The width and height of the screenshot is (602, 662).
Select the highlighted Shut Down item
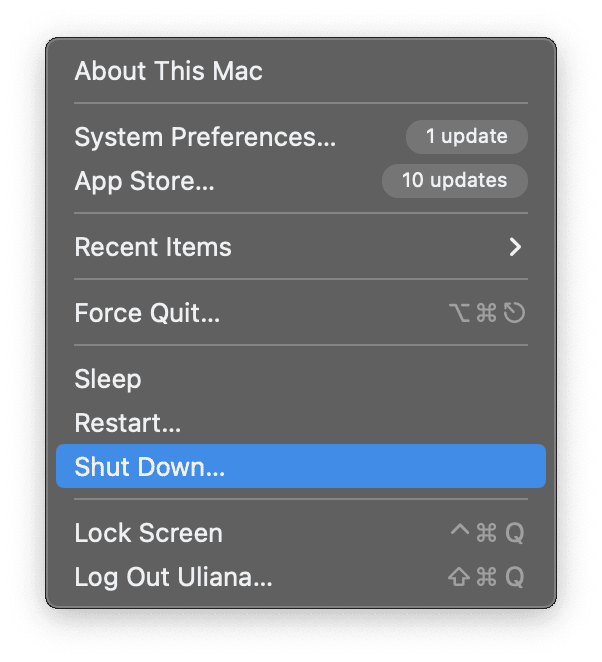(x=150, y=467)
